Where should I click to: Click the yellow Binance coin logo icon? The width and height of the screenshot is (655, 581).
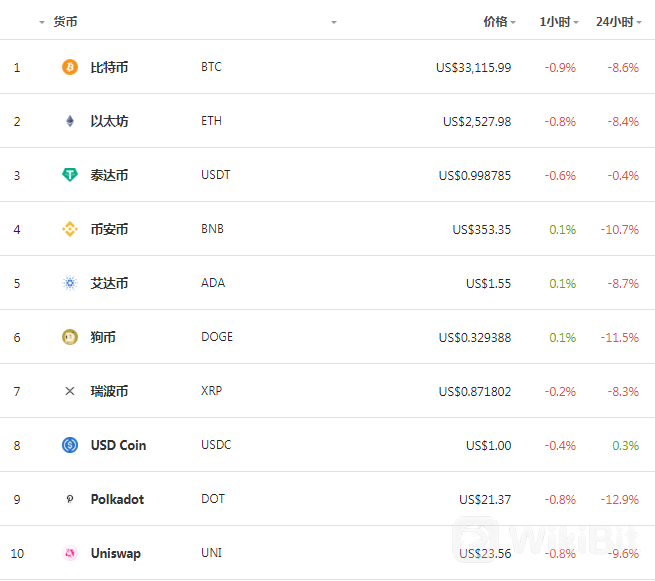(x=70, y=229)
